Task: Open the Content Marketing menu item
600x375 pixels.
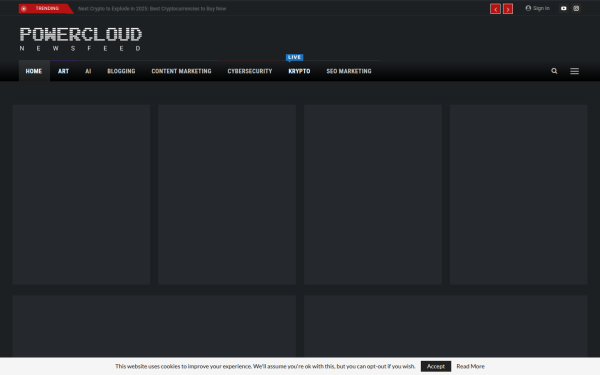Action: click(181, 71)
